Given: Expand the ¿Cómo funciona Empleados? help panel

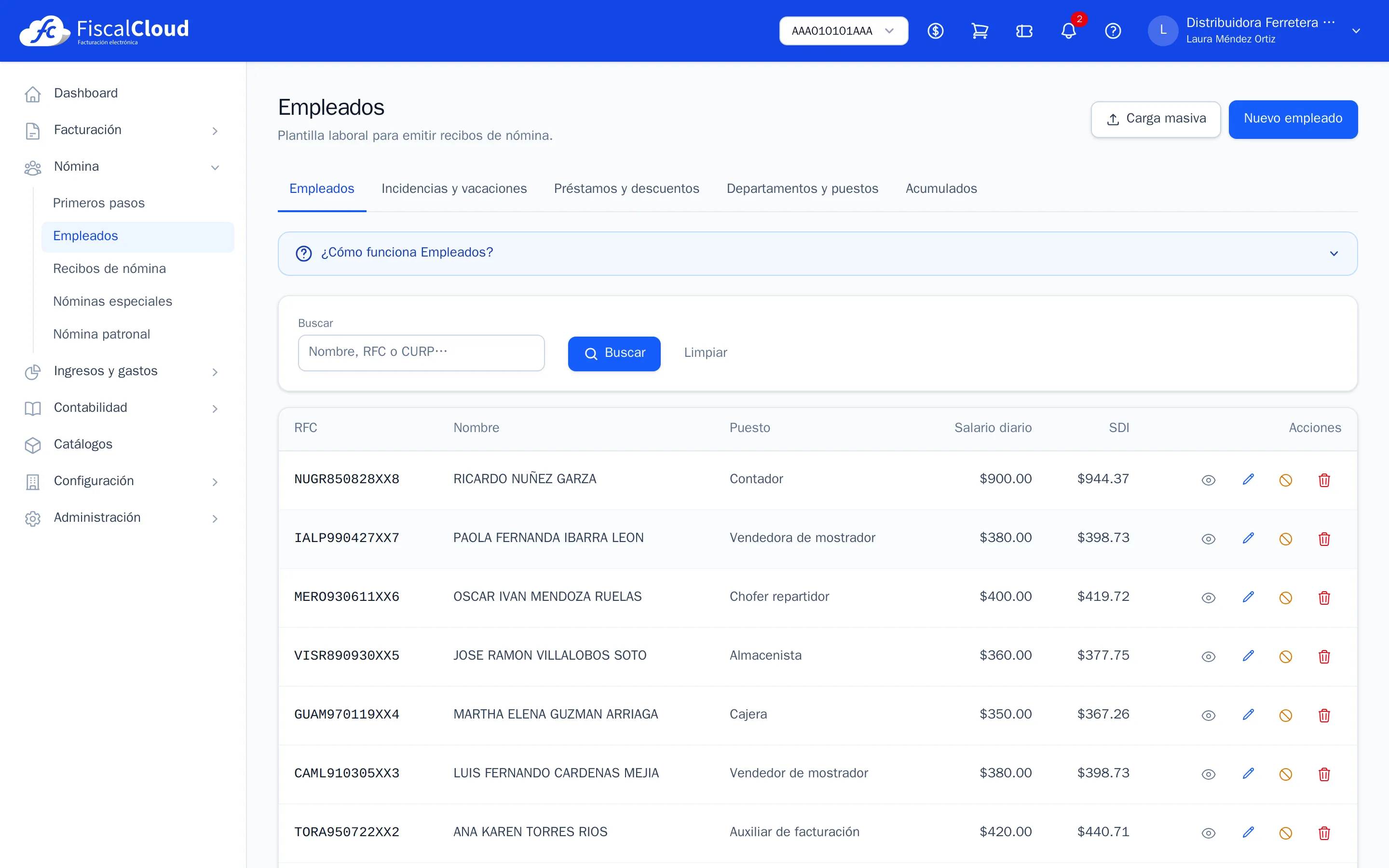Looking at the screenshot, I should click(x=817, y=253).
